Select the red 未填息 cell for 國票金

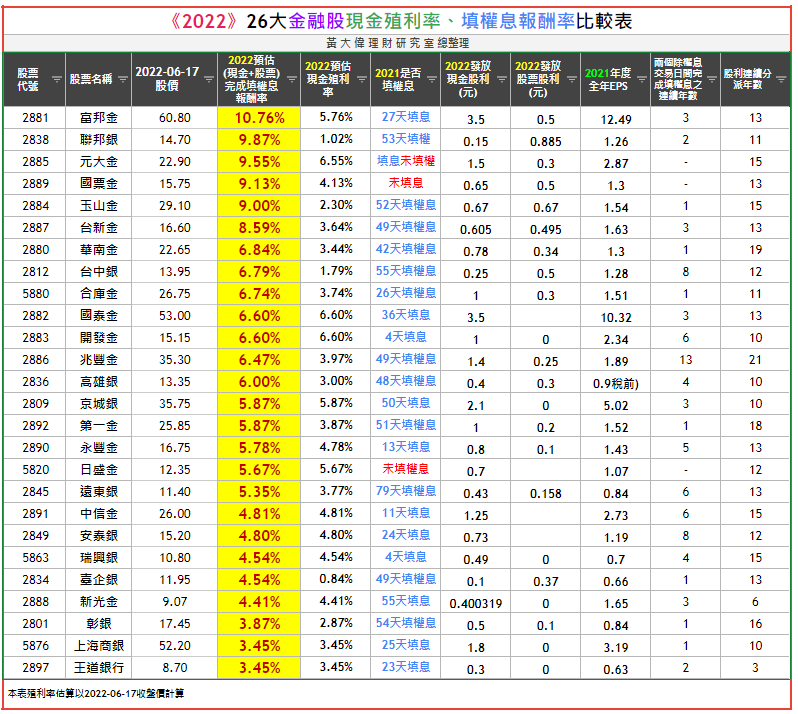pos(406,183)
